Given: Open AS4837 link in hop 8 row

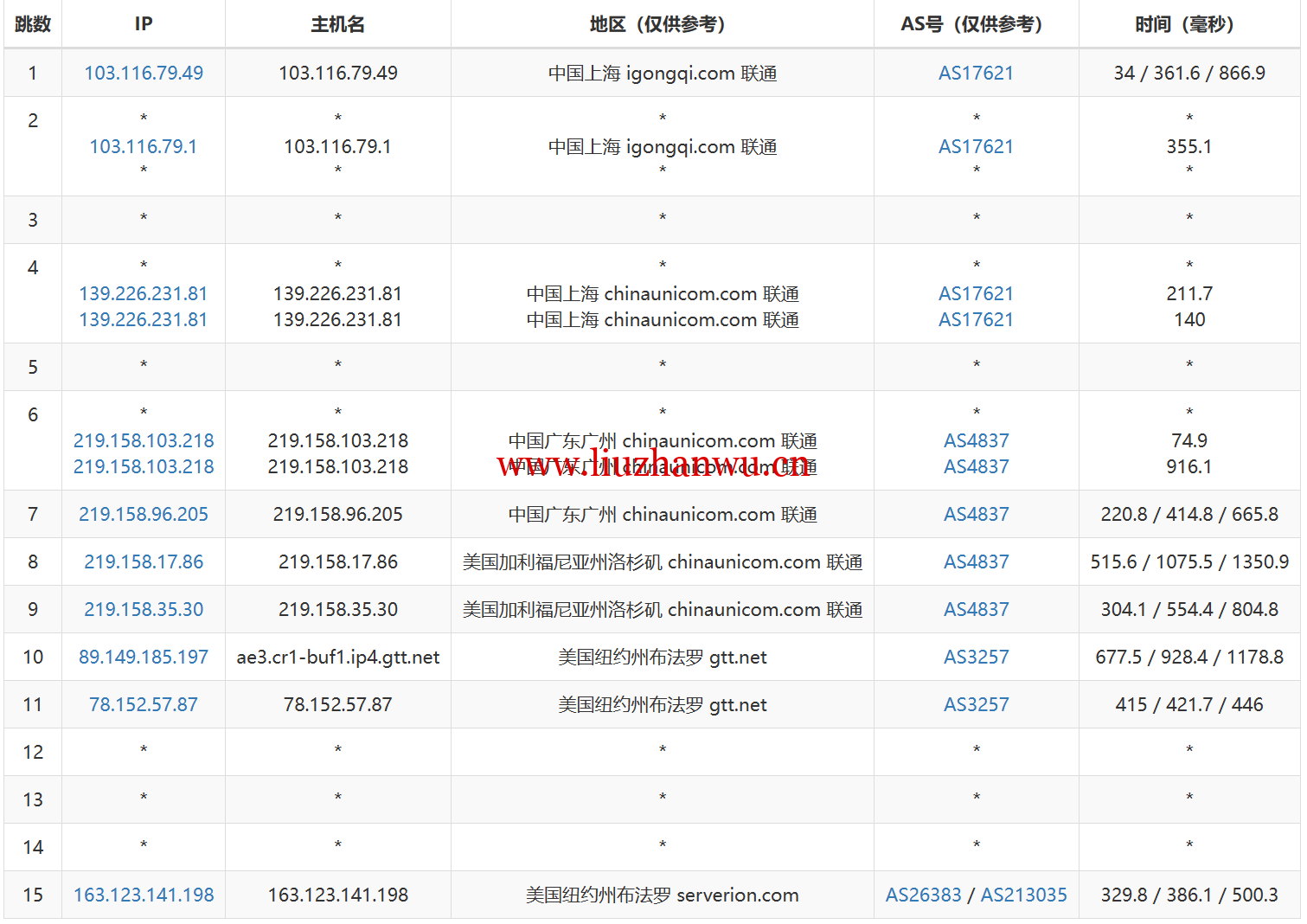Looking at the screenshot, I should pyautogui.click(x=976, y=561).
